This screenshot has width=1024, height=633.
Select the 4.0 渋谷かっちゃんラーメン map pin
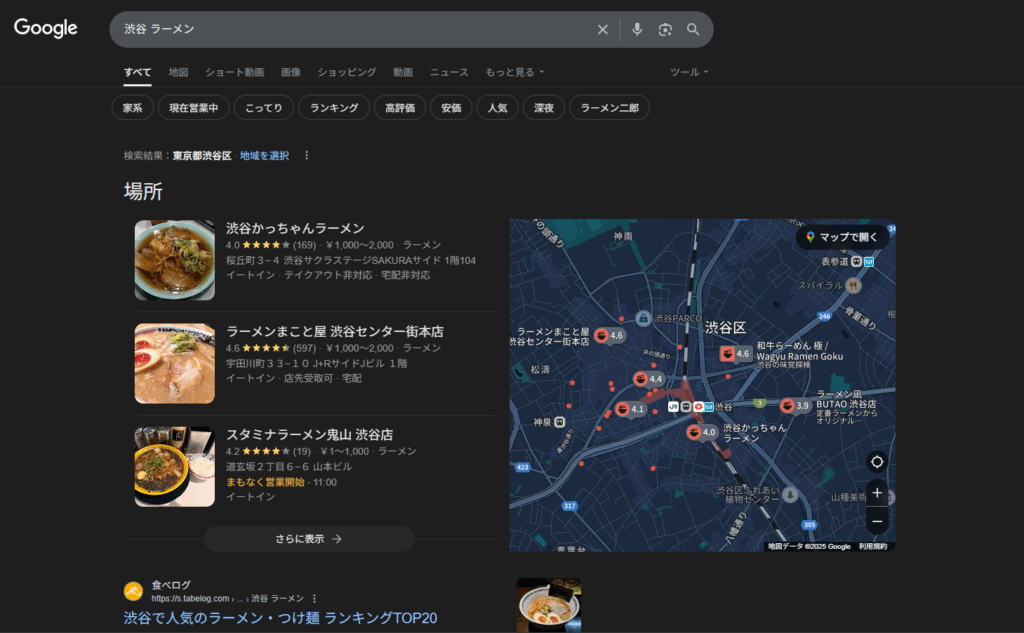coord(702,432)
